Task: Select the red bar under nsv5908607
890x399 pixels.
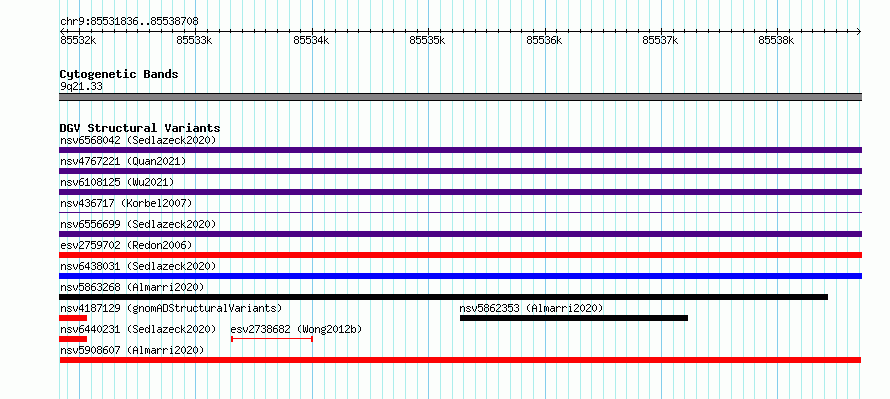Action: tap(460, 360)
